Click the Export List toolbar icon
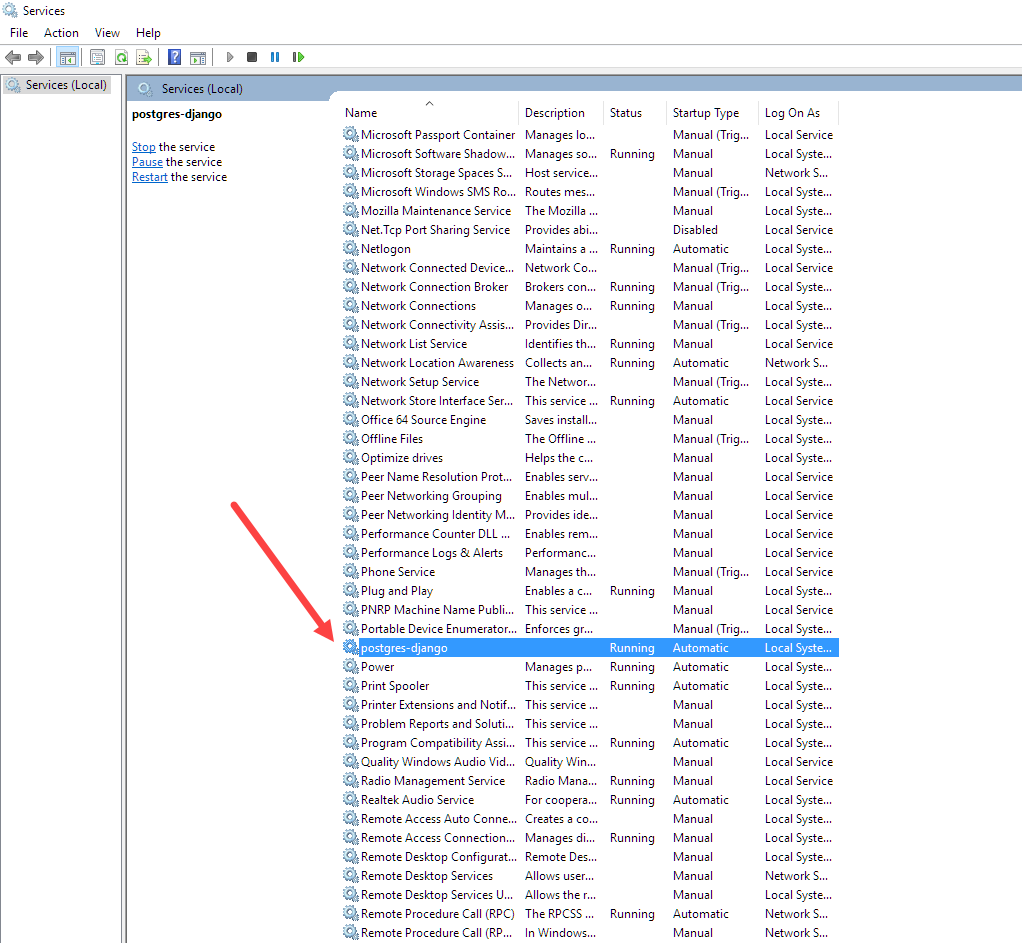This screenshot has width=1022, height=943. [x=144, y=57]
